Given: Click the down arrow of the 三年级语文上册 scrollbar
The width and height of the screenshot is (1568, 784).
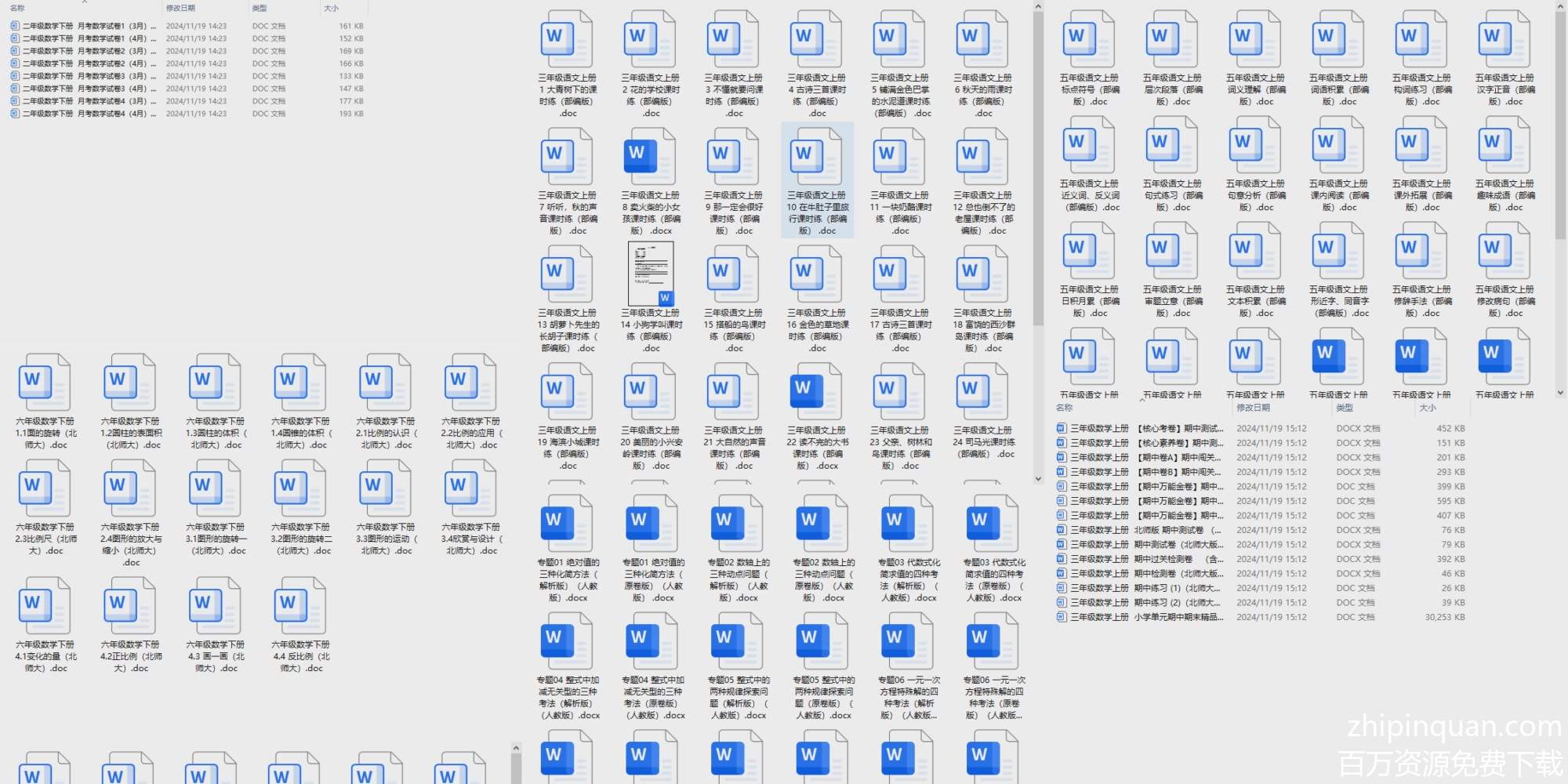Looking at the screenshot, I should (1038, 478).
